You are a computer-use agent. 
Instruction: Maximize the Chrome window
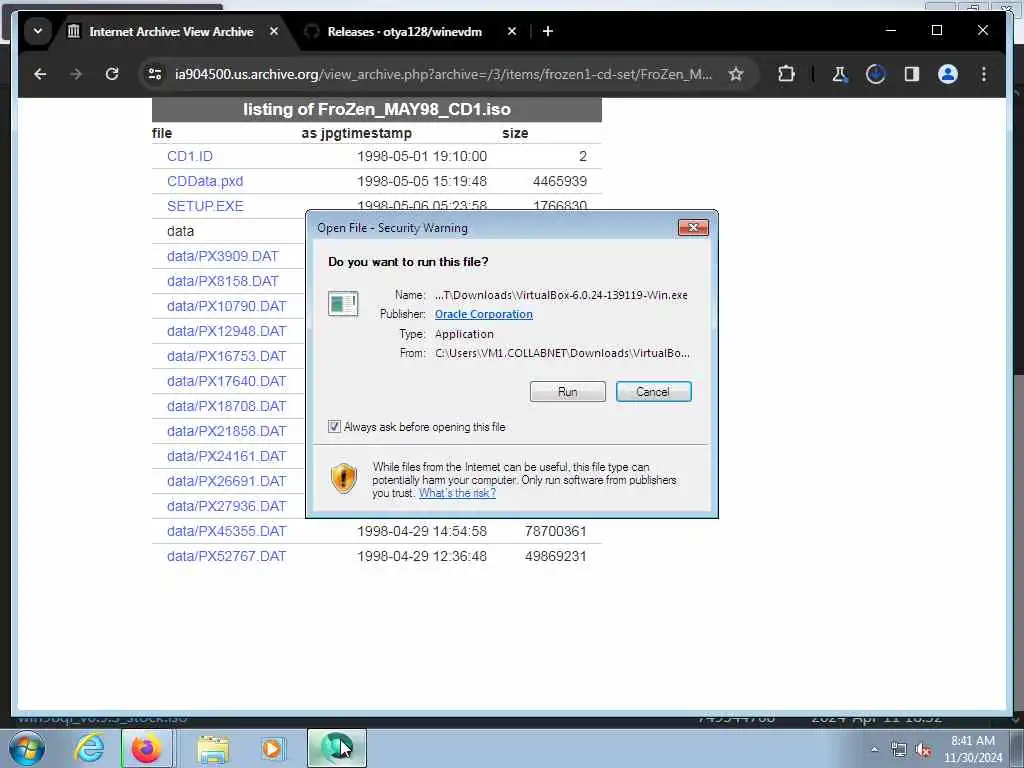pyautogui.click(x=936, y=31)
